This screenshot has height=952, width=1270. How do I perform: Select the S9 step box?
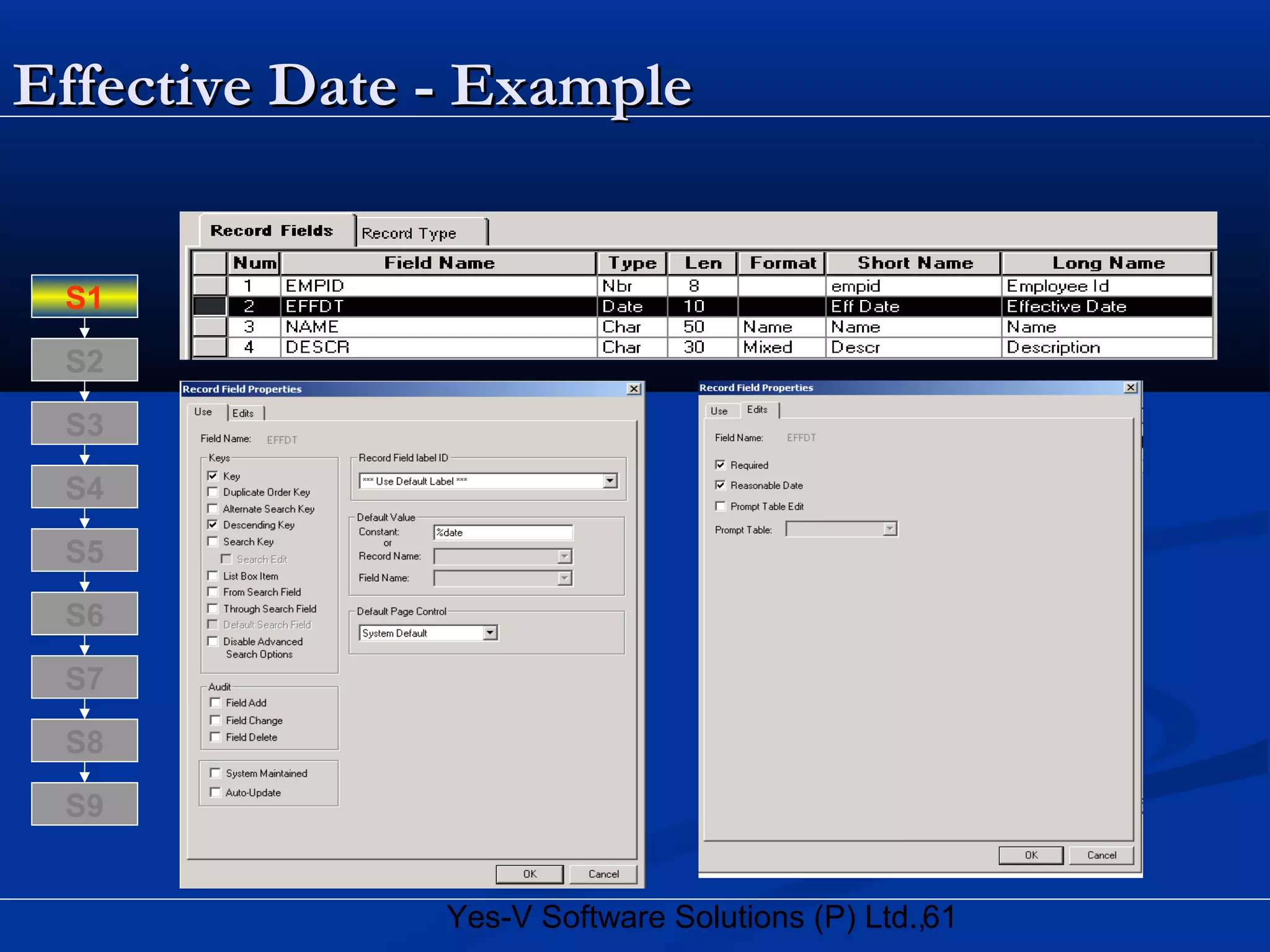pos(84,804)
